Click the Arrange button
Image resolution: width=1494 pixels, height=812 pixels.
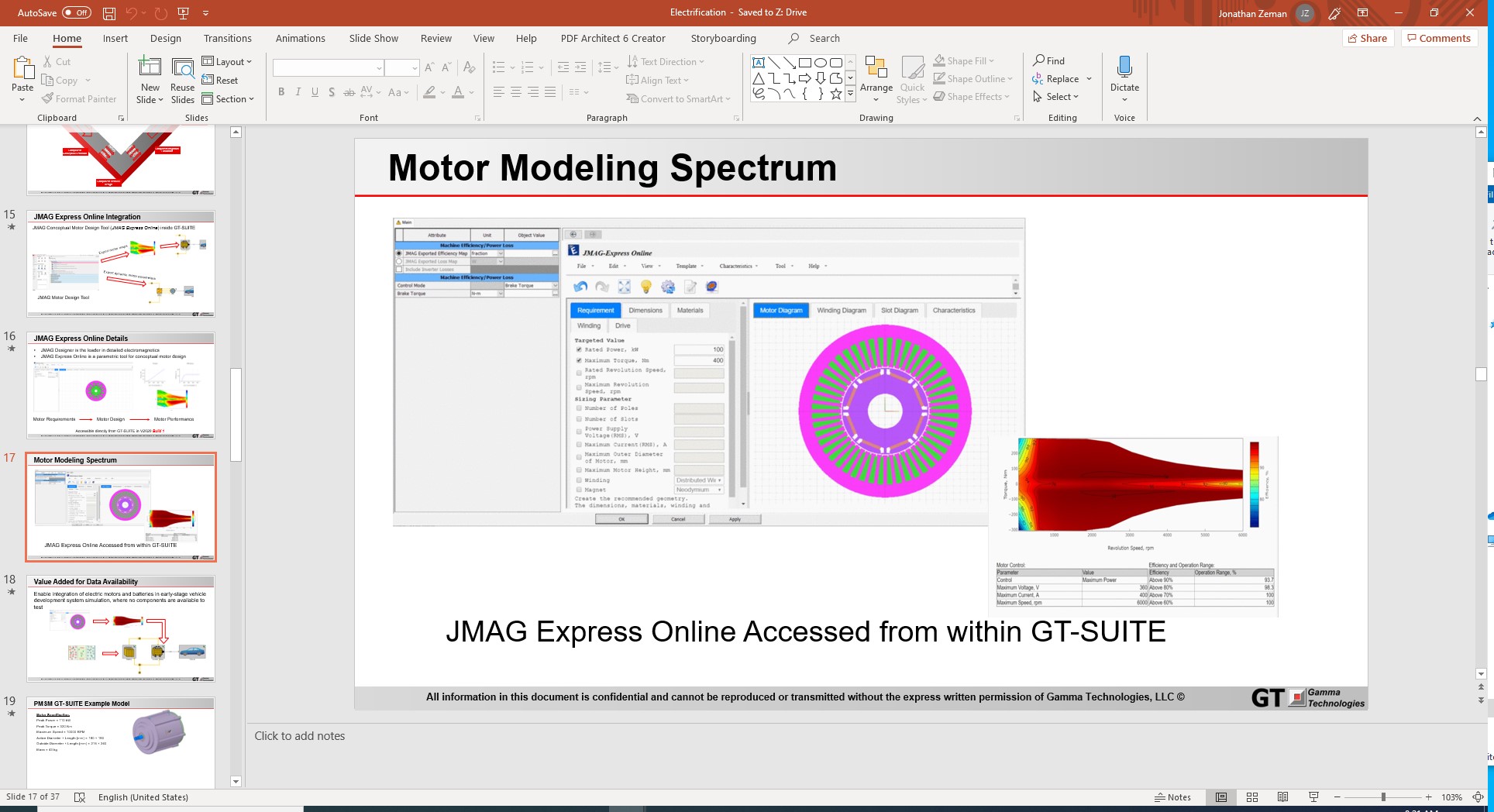(x=876, y=79)
